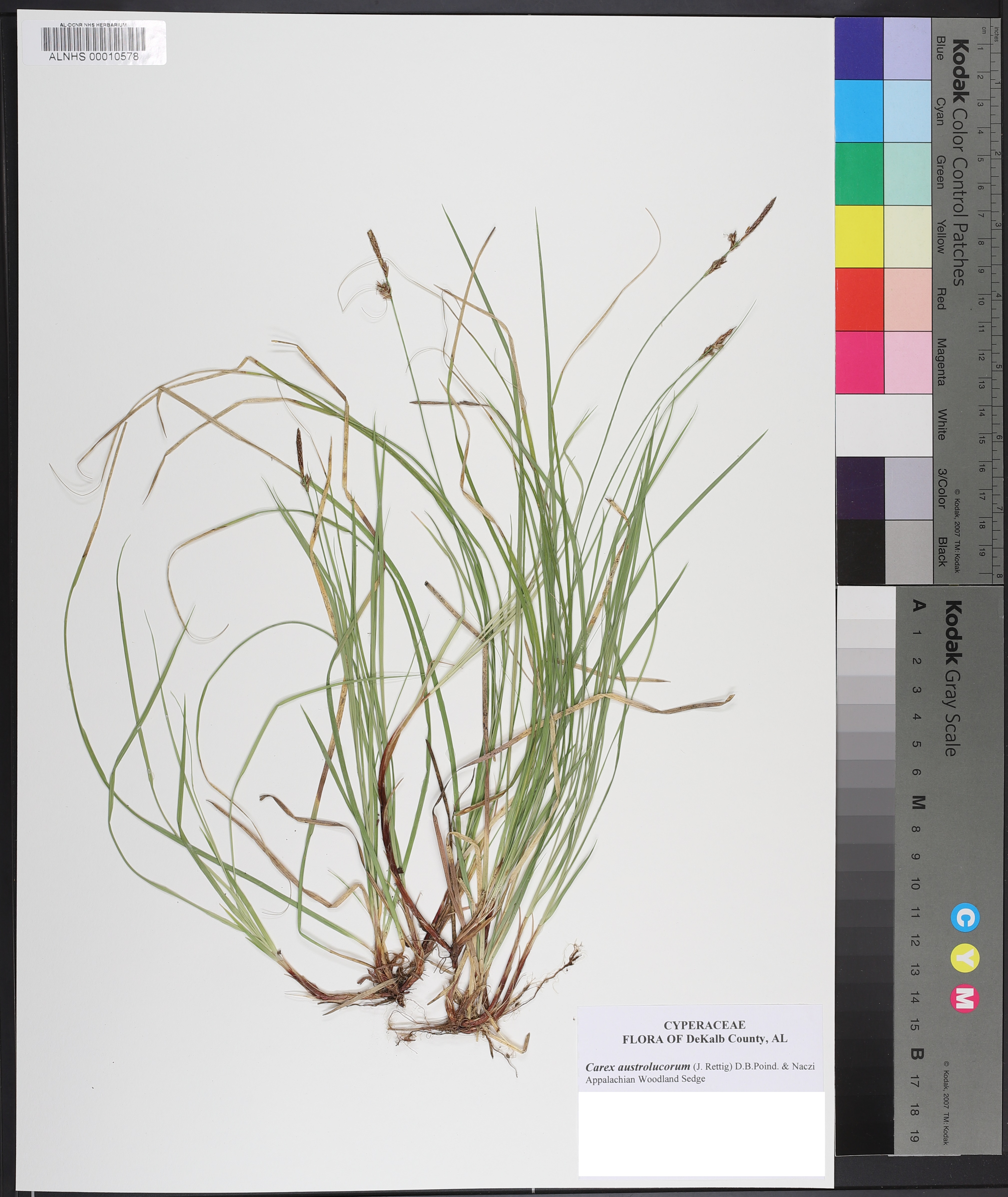
Task: Select the pale yellow patch beside yellow
Action: [x=908, y=237]
